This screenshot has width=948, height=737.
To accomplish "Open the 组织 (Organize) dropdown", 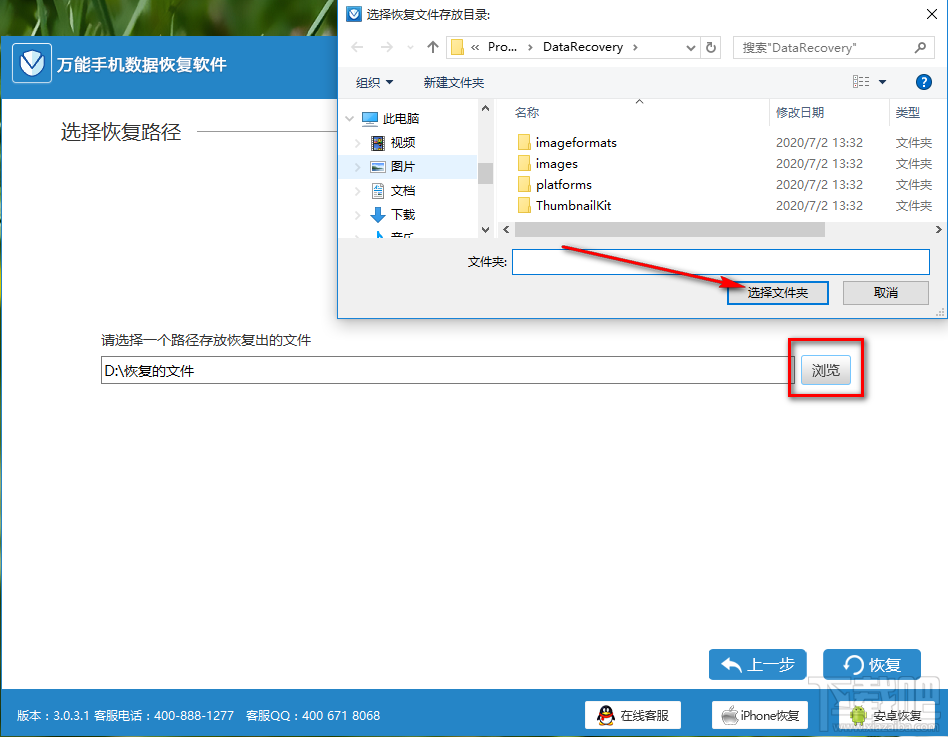I will [374, 82].
